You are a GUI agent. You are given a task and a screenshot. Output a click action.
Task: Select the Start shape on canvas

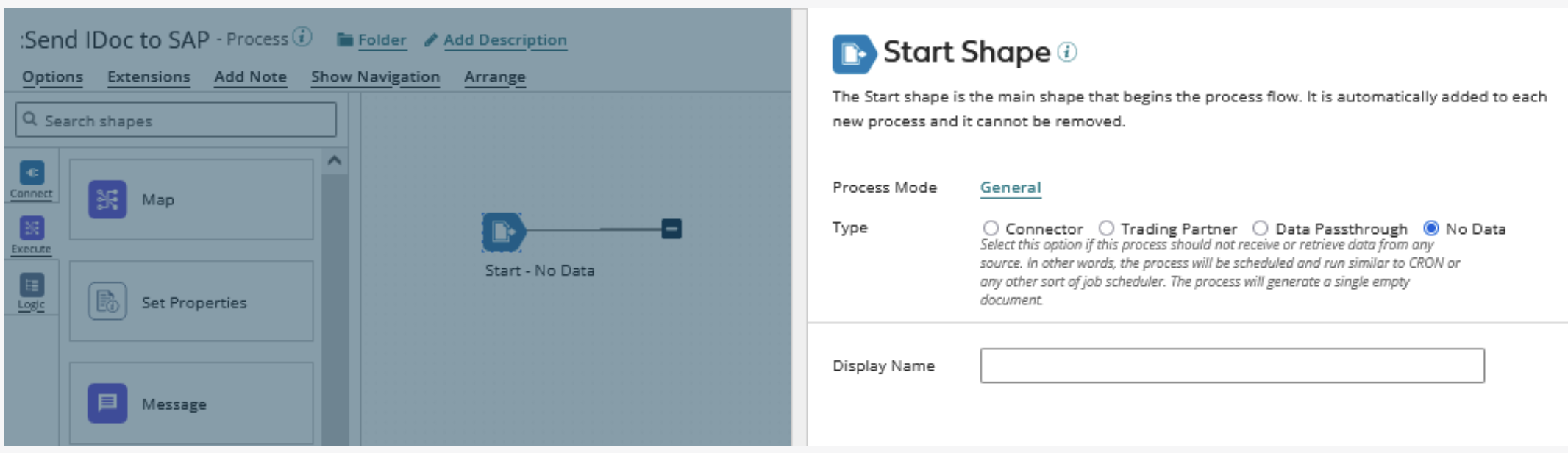tap(504, 232)
